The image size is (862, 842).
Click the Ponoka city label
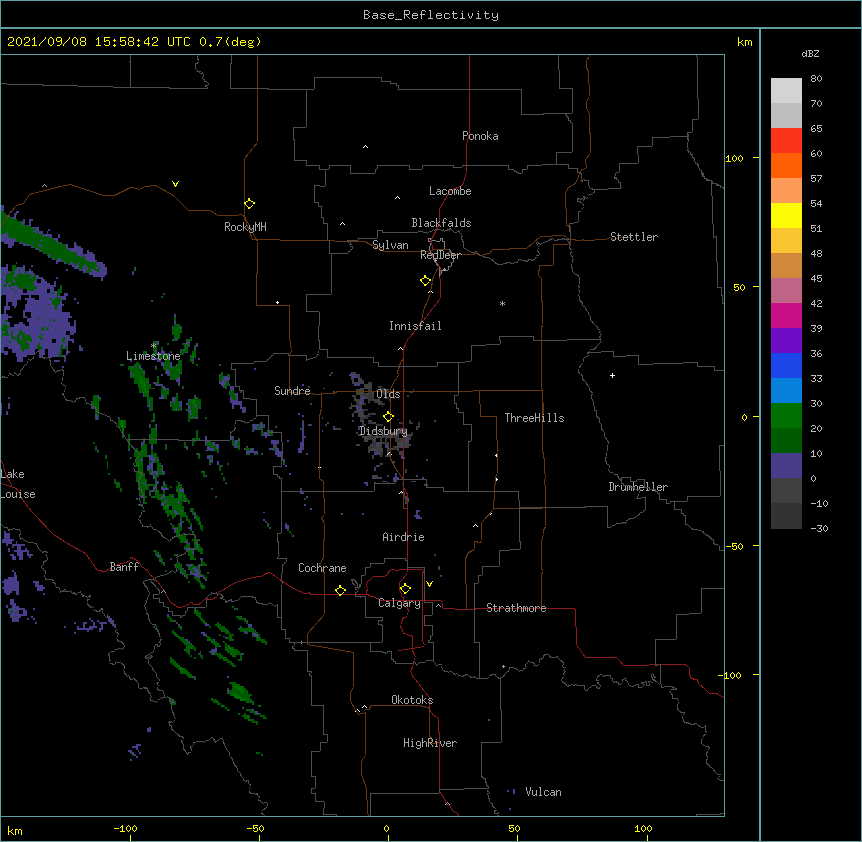click(480, 136)
